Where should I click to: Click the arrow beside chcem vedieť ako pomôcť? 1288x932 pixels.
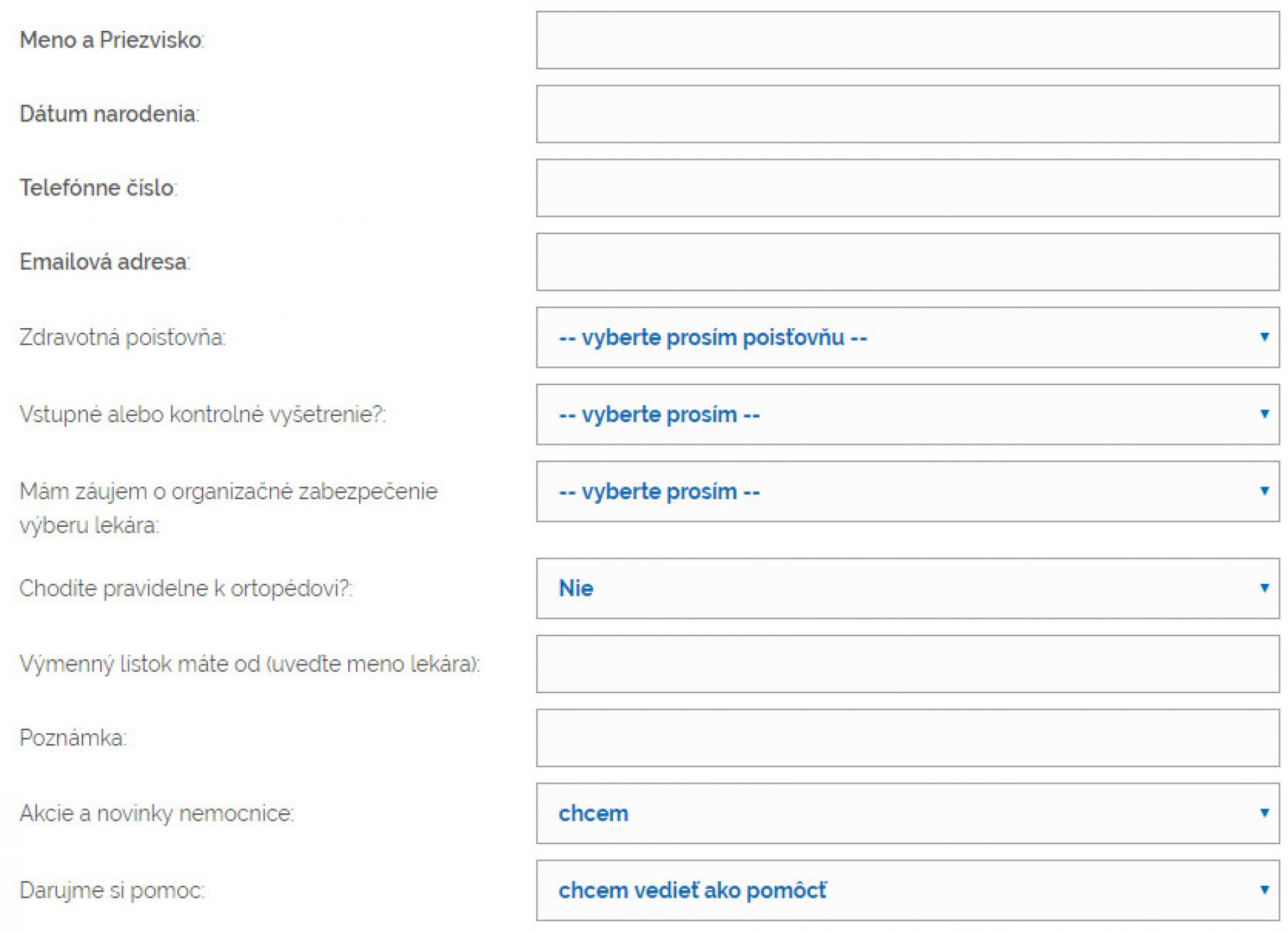1264,890
